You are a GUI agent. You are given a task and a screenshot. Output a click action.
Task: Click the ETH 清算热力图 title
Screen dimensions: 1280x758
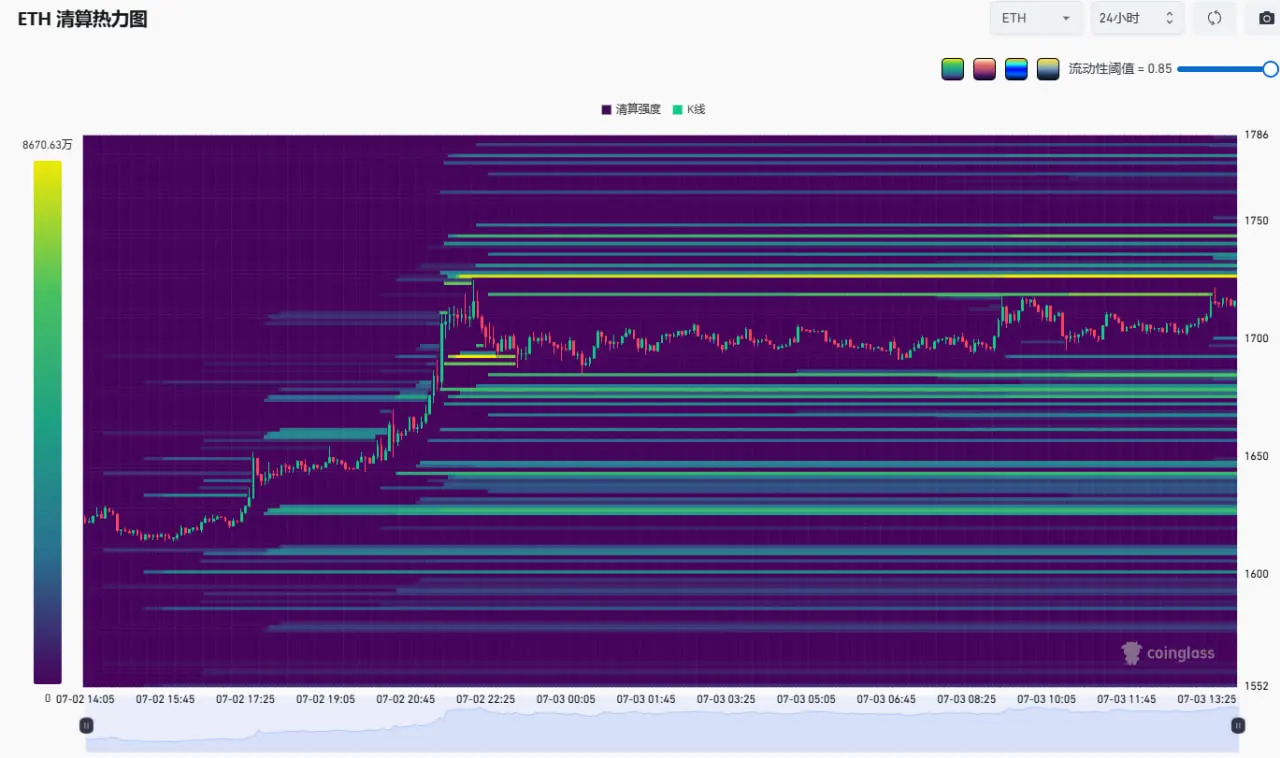[82, 19]
